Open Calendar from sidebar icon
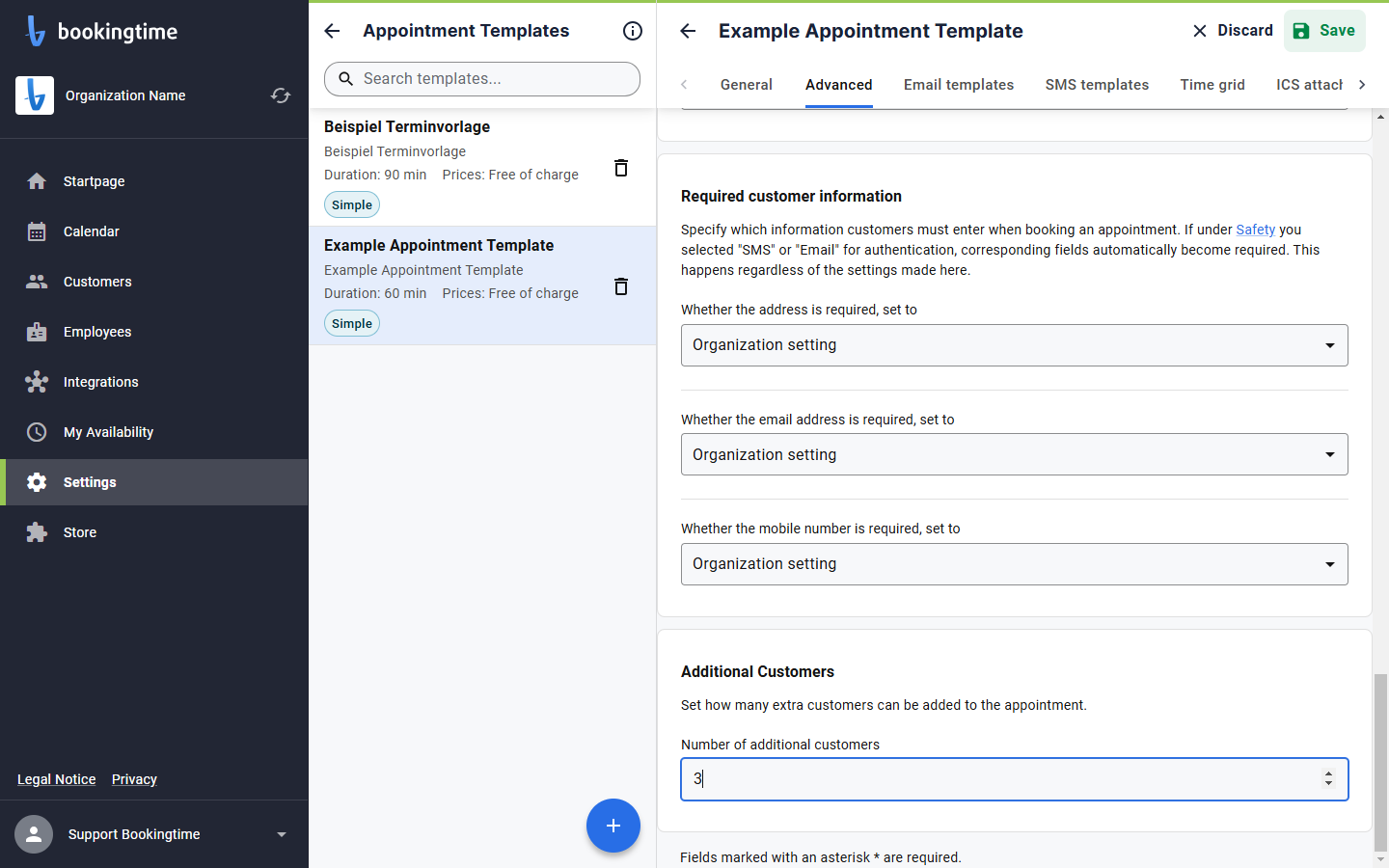1389x868 pixels. (37, 231)
